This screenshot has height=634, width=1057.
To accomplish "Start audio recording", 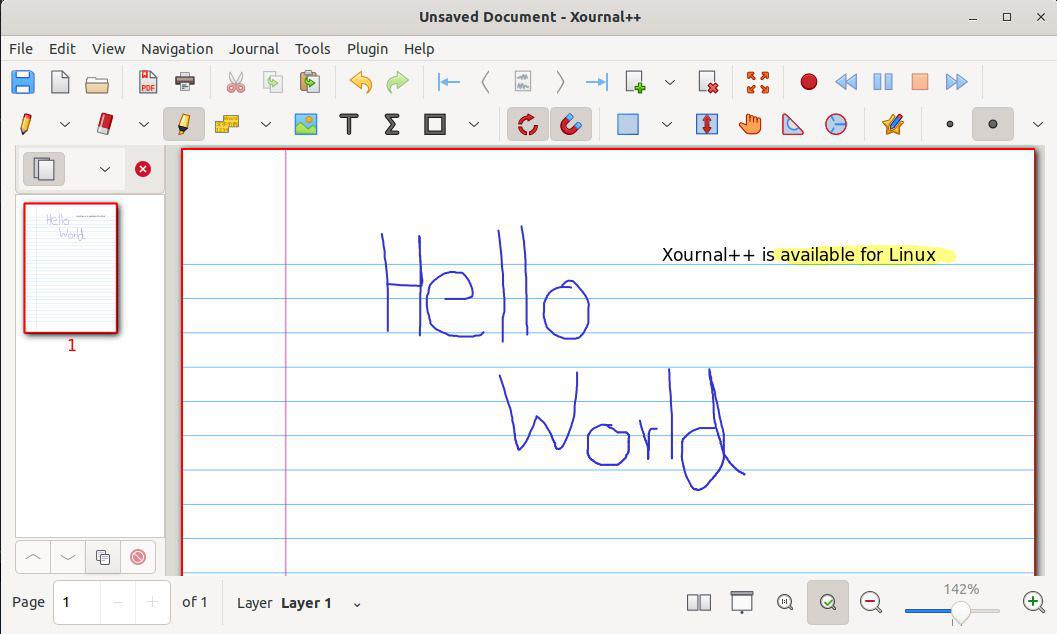I will point(809,82).
